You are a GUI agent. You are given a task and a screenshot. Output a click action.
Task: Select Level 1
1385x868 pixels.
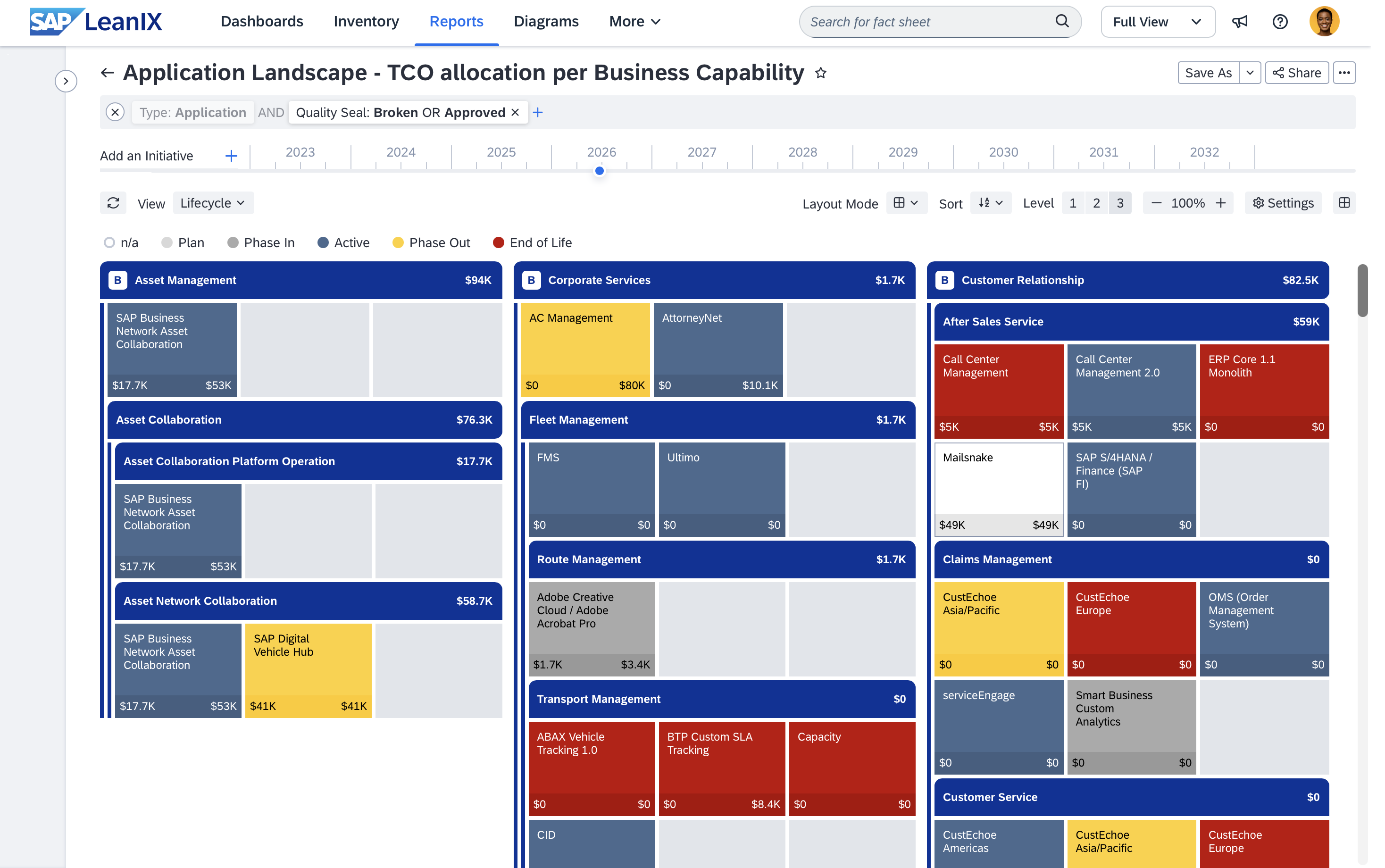[x=1072, y=203]
